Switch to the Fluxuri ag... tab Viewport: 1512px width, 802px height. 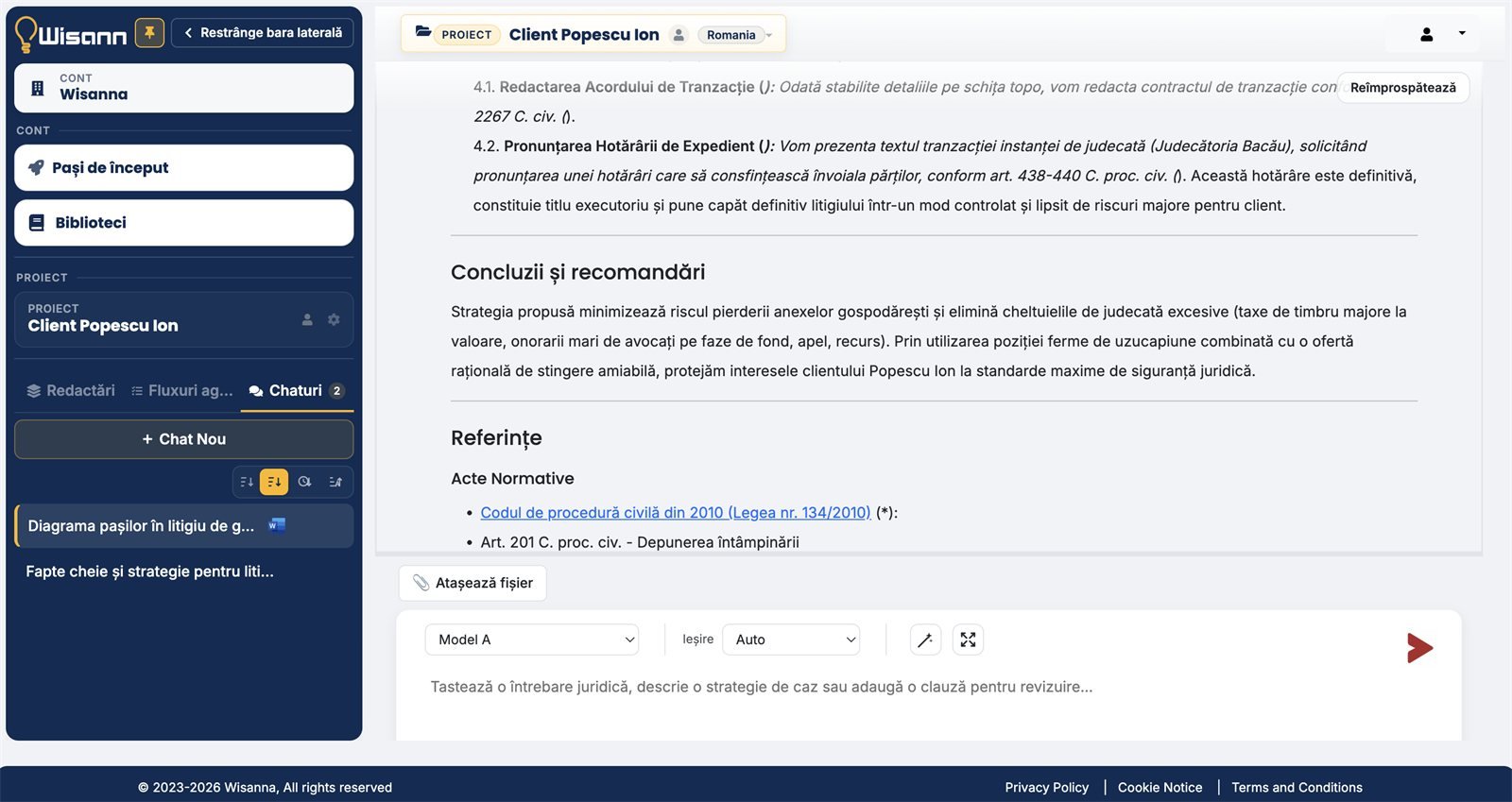pos(181,390)
